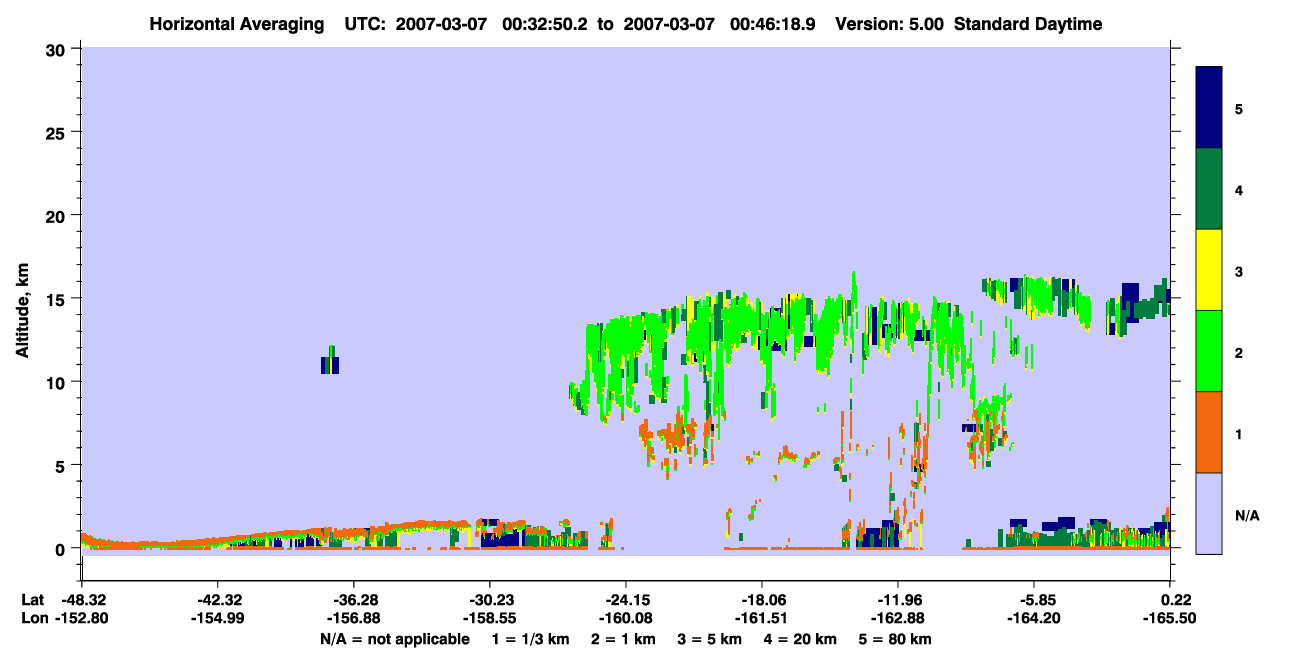Click the y-axis tick label 25
Screen dimensions: 1300x667
click(58, 132)
